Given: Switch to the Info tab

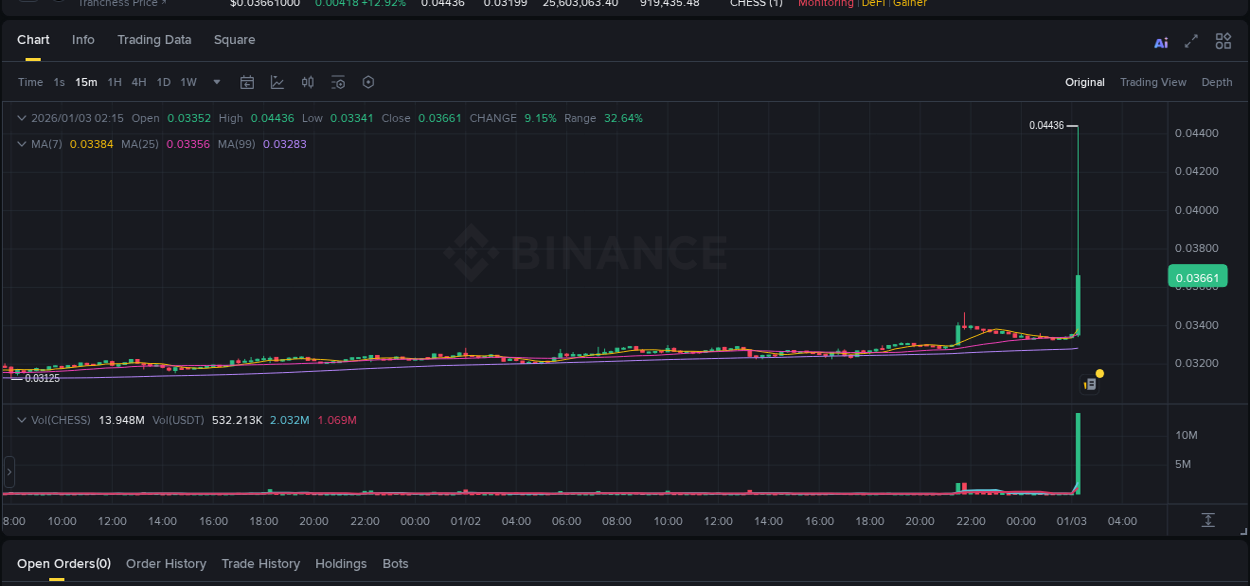Looking at the screenshot, I should tap(83, 40).
